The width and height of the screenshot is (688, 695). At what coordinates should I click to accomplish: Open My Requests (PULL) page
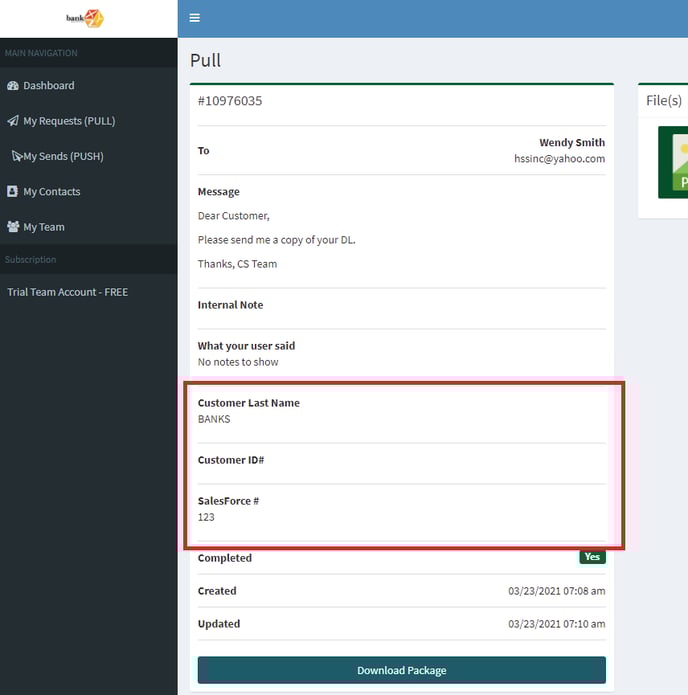[x=69, y=121]
